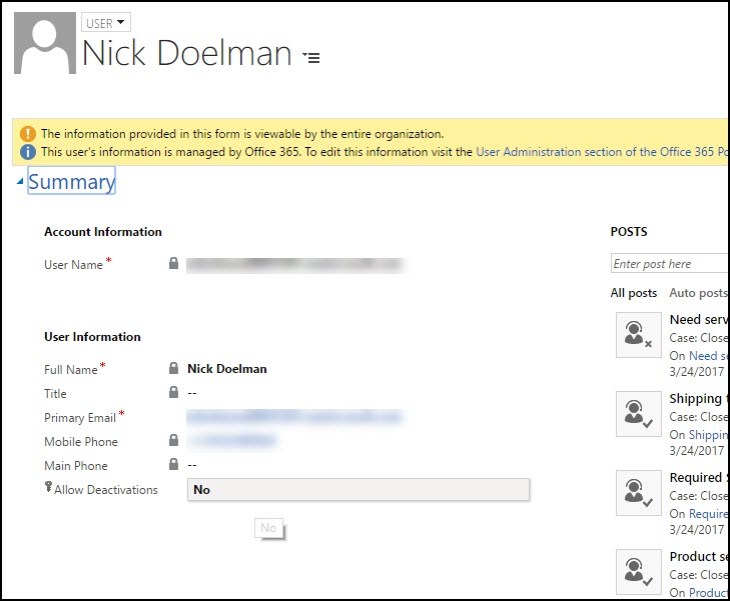The height and width of the screenshot is (601, 730).
Task: Click the blue information notification icon
Action: (x=28, y=152)
